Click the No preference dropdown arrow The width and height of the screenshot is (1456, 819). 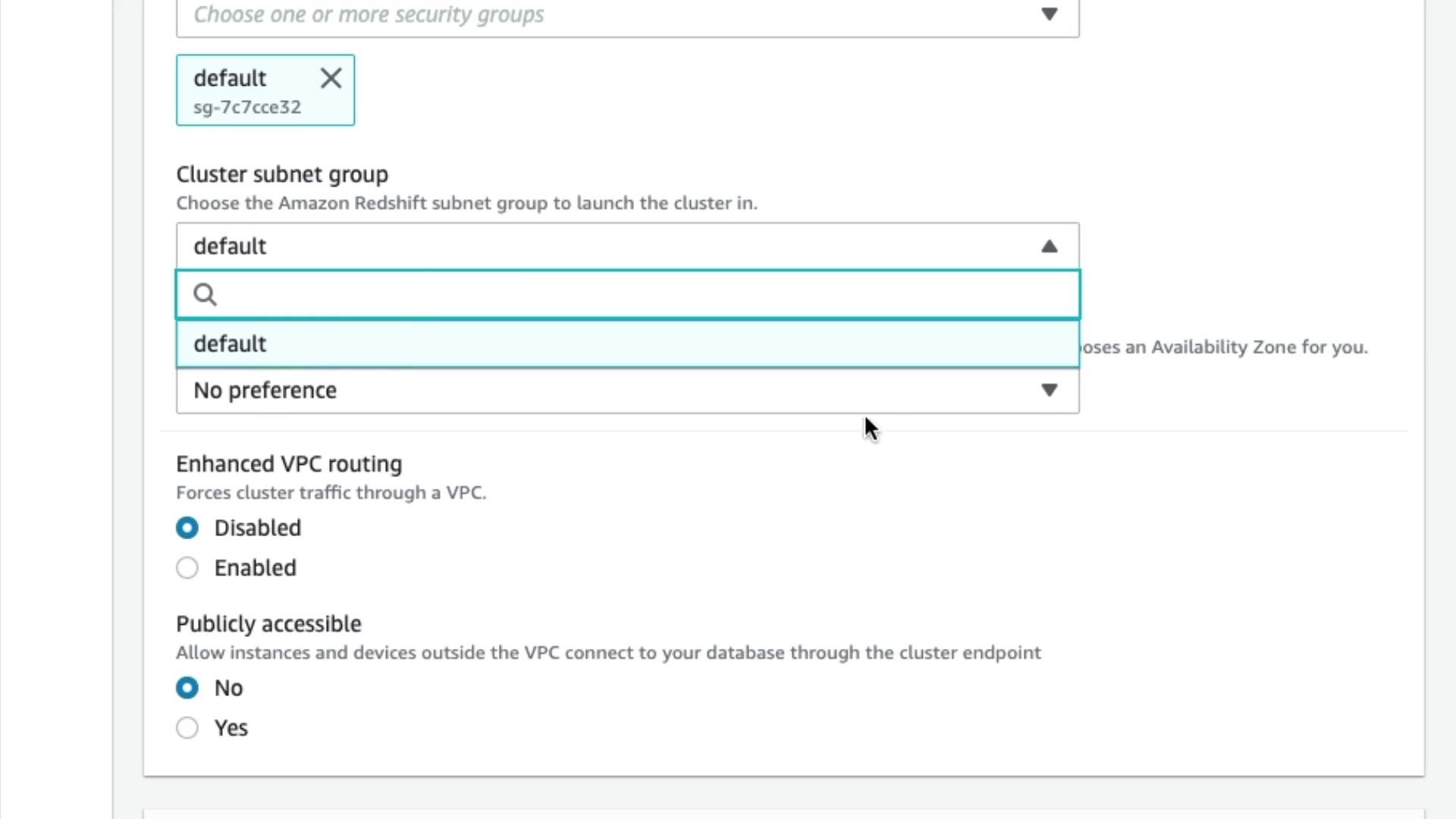click(x=1049, y=391)
